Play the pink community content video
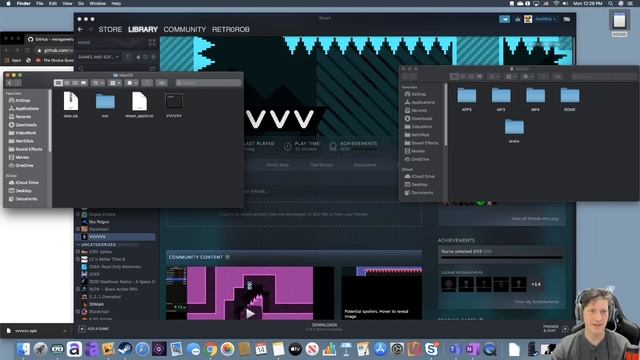The width and height of the screenshot is (640, 360). (250, 313)
